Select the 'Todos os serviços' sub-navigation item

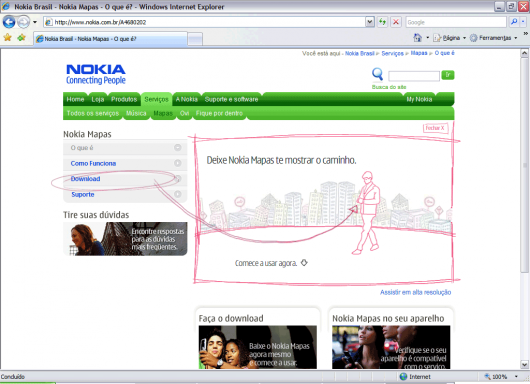(93, 113)
